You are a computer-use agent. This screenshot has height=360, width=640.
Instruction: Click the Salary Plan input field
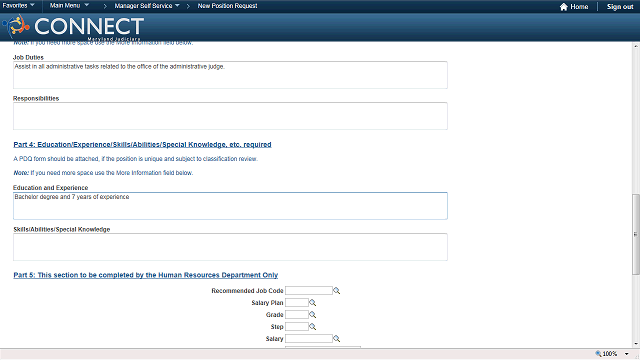[x=297, y=302]
